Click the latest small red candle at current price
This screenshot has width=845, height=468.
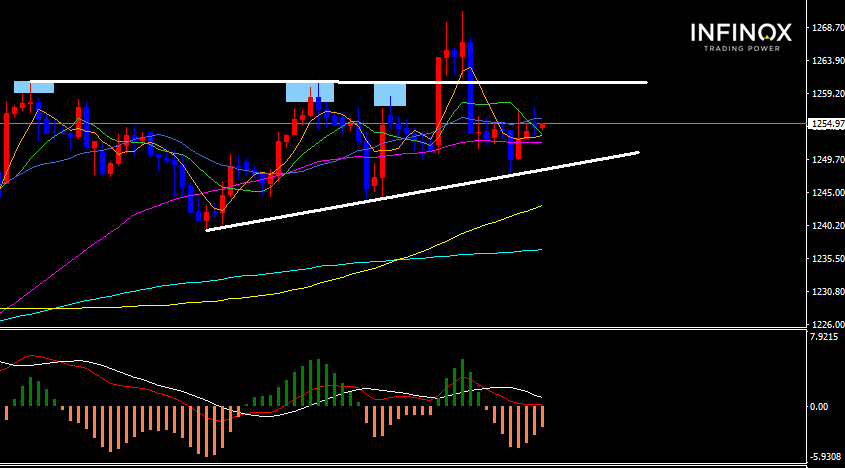(x=543, y=126)
